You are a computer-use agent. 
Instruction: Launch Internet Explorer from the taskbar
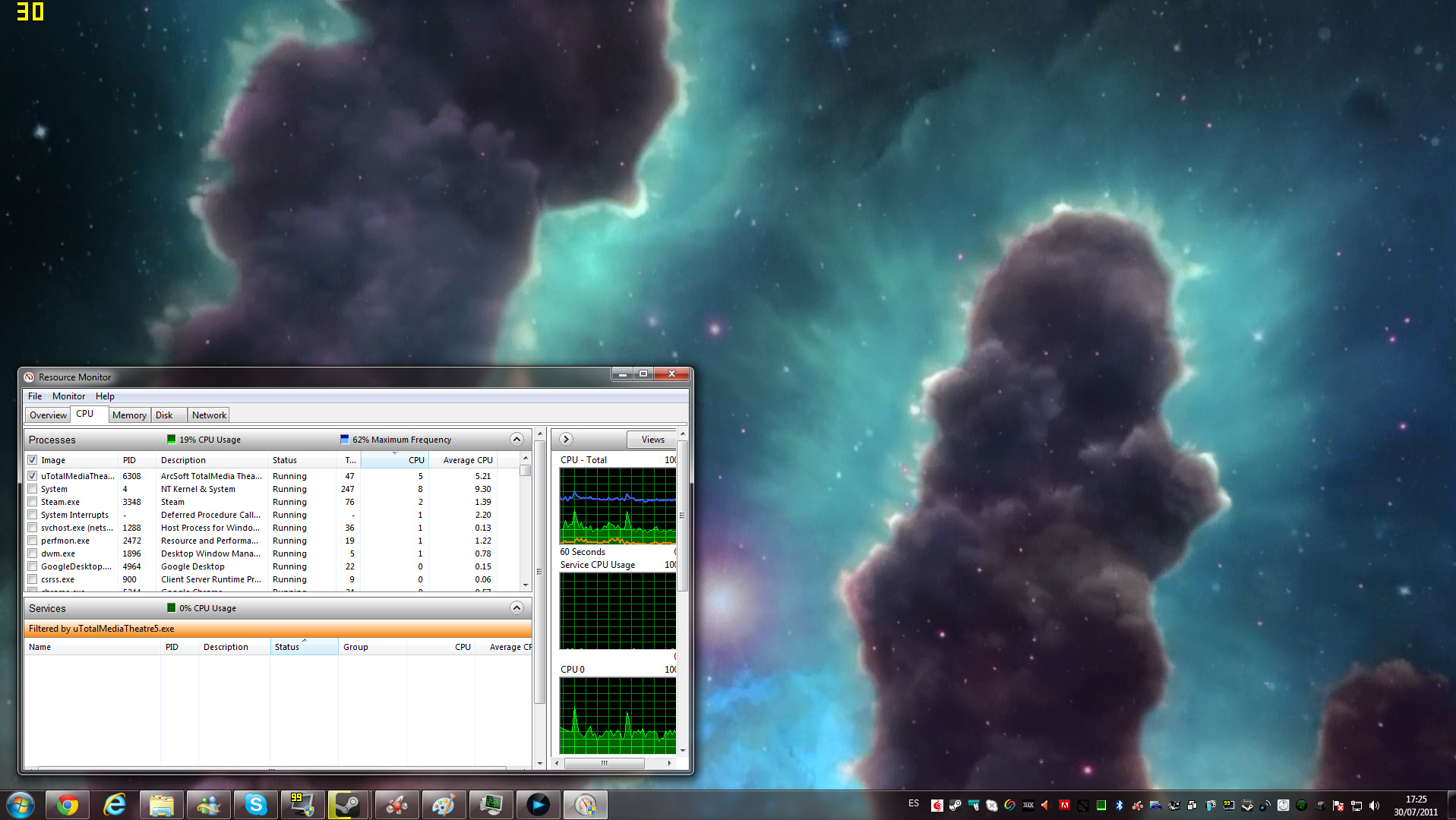point(115,805)
